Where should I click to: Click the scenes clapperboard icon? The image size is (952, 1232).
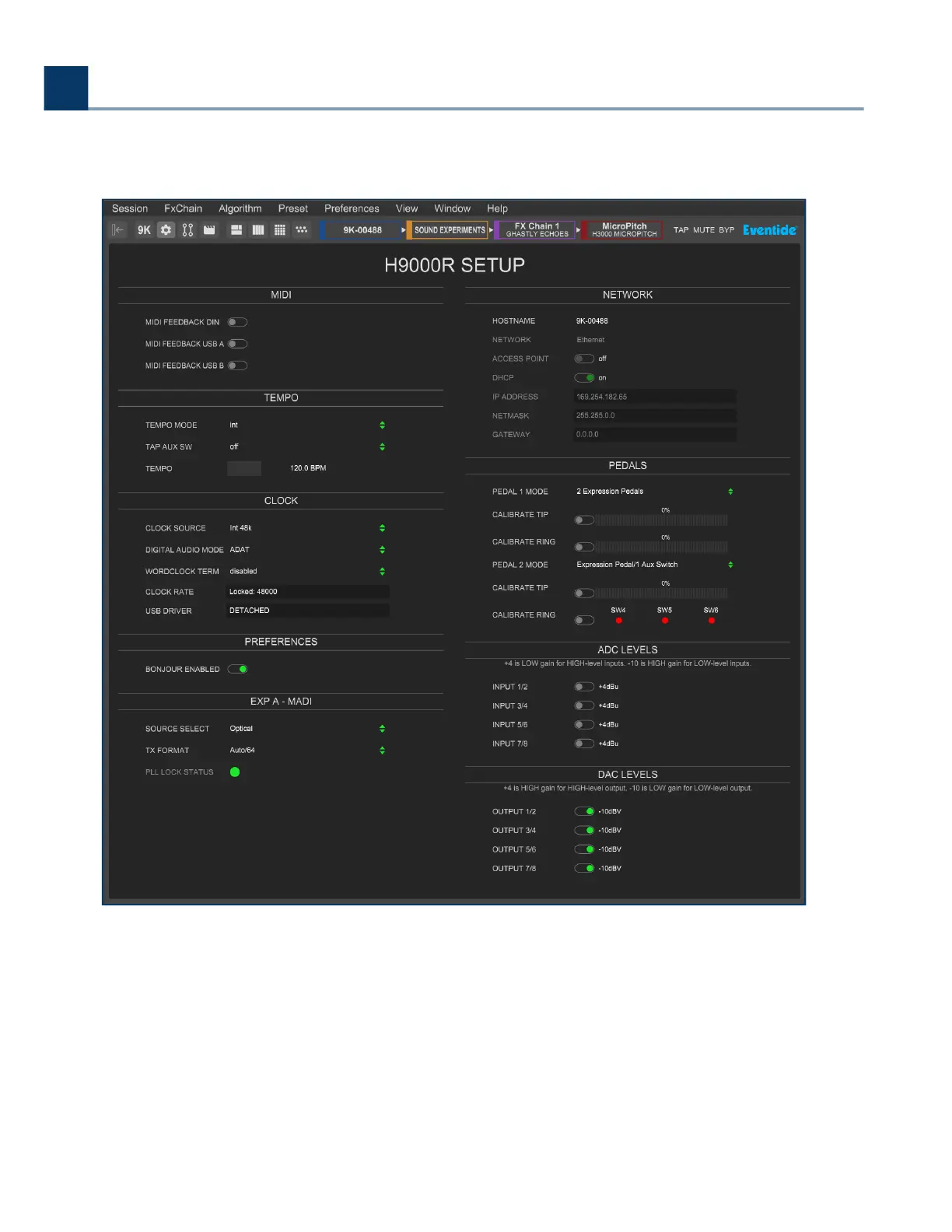click(x=209, y=230)
